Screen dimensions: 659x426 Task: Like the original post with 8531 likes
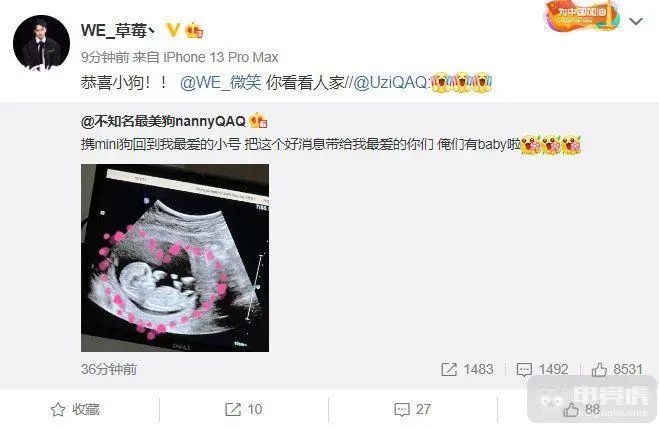[x=617, y=369]
